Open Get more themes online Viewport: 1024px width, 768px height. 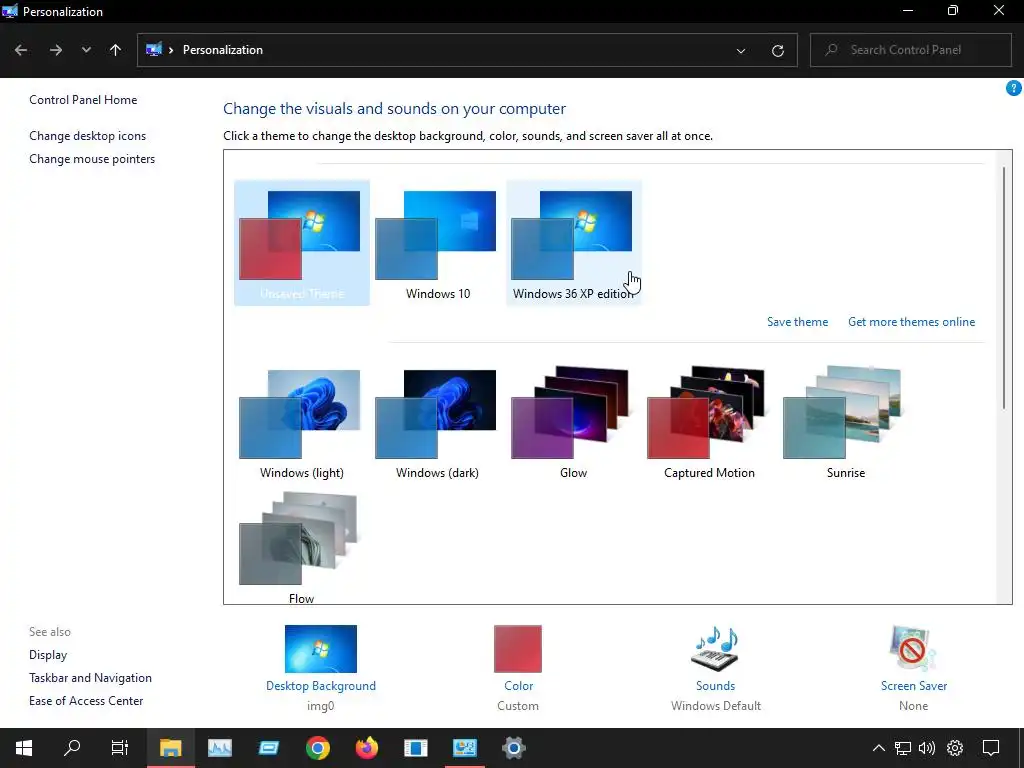point(911,322)
